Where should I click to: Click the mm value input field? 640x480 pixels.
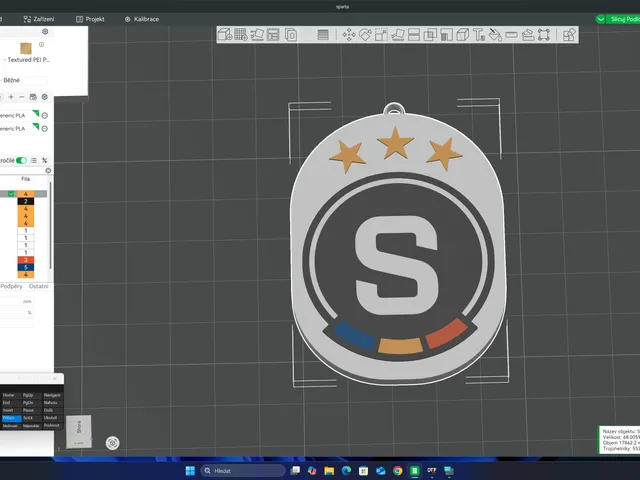pos(16,301)
